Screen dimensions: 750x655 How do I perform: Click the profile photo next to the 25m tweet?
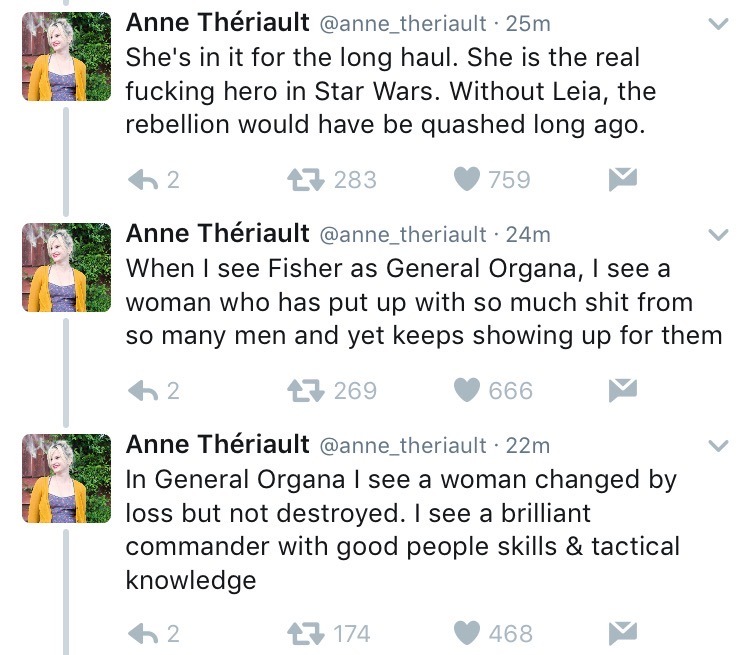click(66, 57)
